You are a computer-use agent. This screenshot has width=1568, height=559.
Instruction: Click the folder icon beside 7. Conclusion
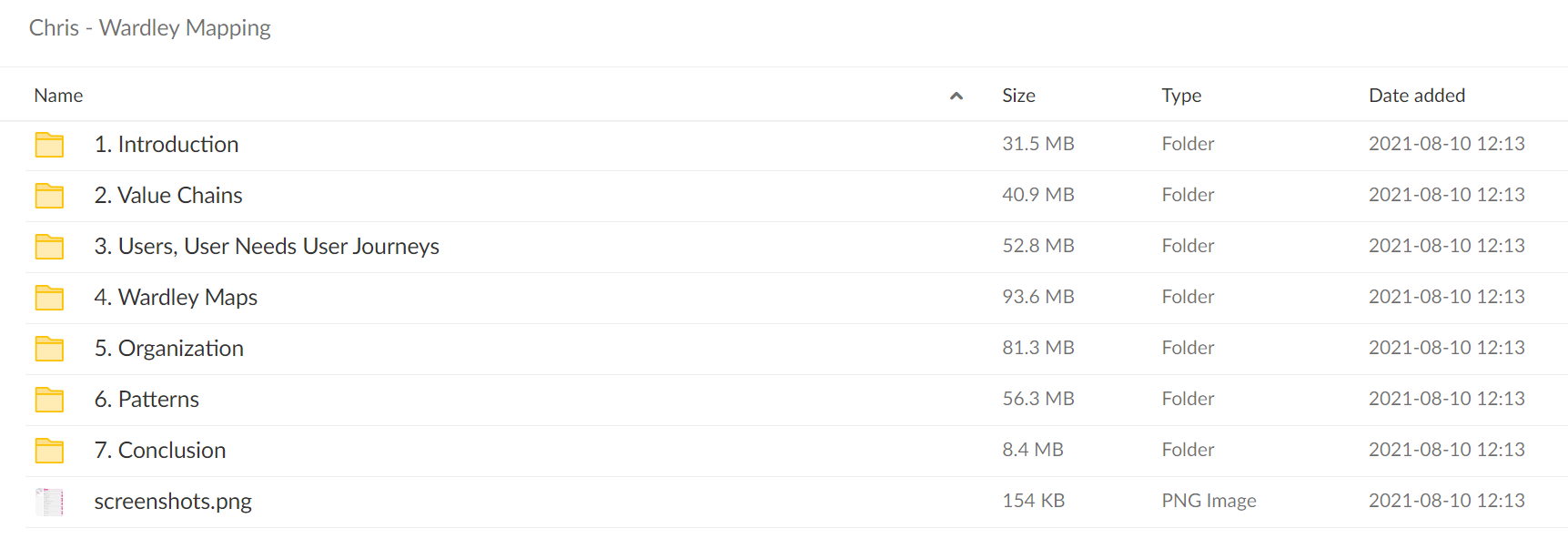point(49,451)
